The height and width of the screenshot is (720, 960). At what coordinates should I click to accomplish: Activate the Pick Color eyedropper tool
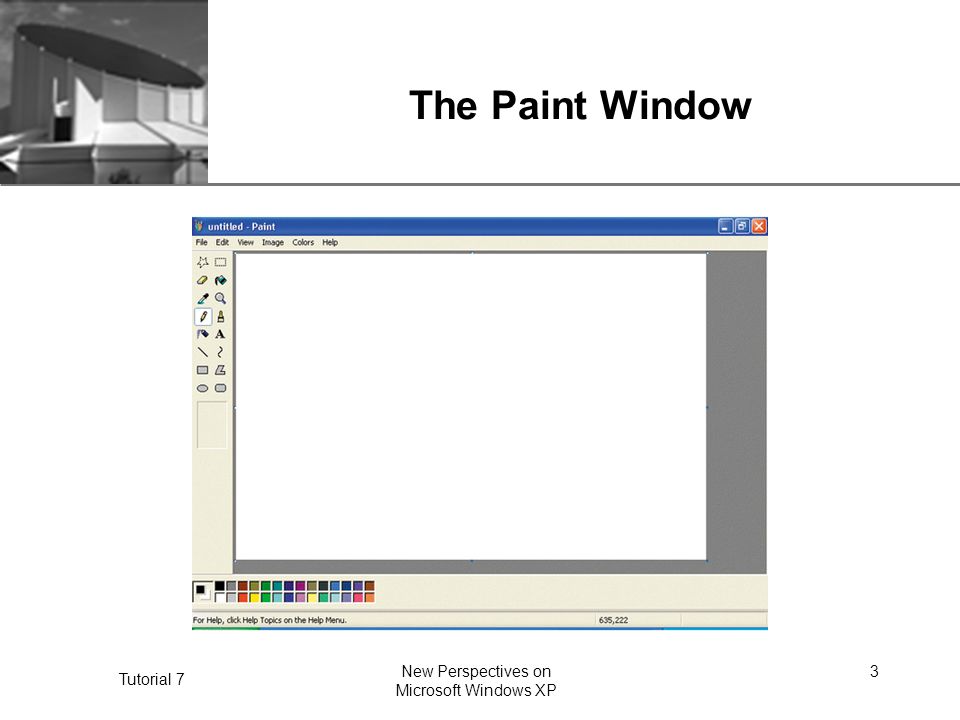pos(203,298)
